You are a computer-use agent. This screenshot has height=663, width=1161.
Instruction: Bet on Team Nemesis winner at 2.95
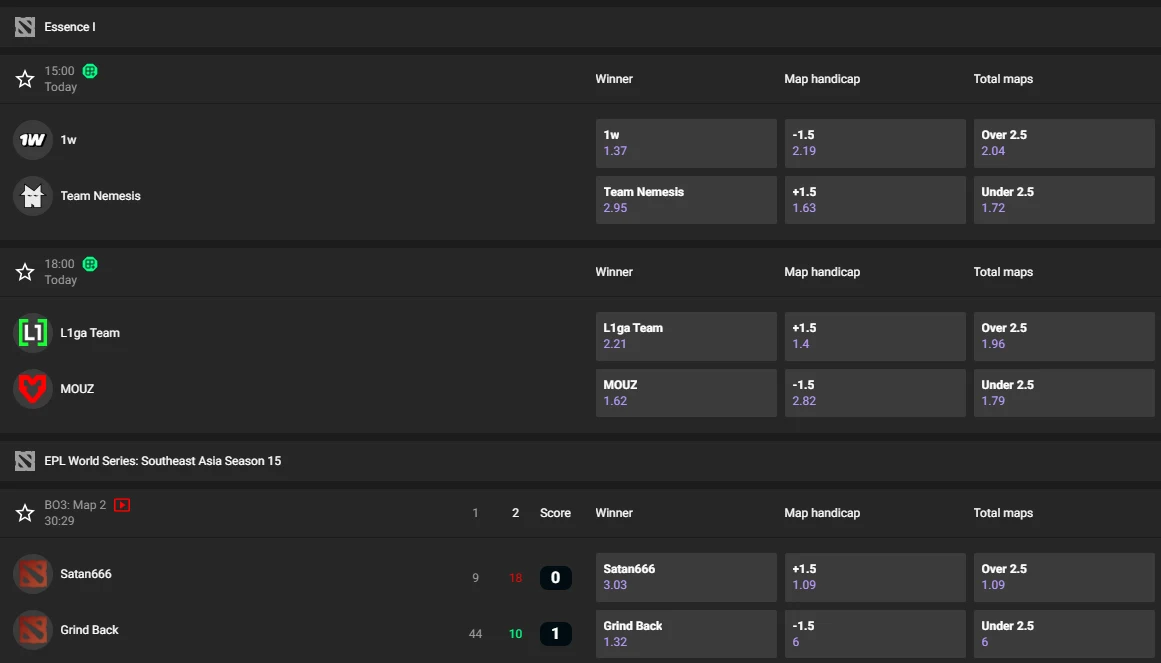coord(686,199)
